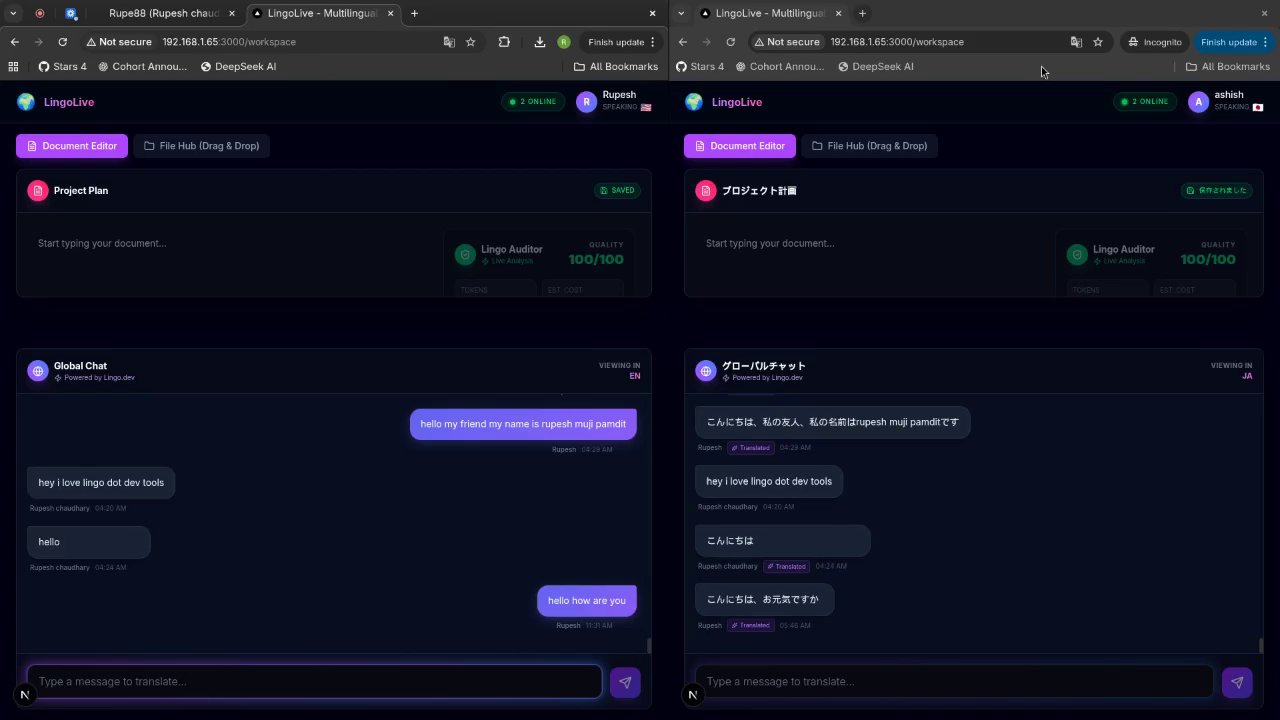Switch to File Hub tab in left window
Image resolution: width=1280 pixels, height=720 pixels.
click(x=202, y=146)
